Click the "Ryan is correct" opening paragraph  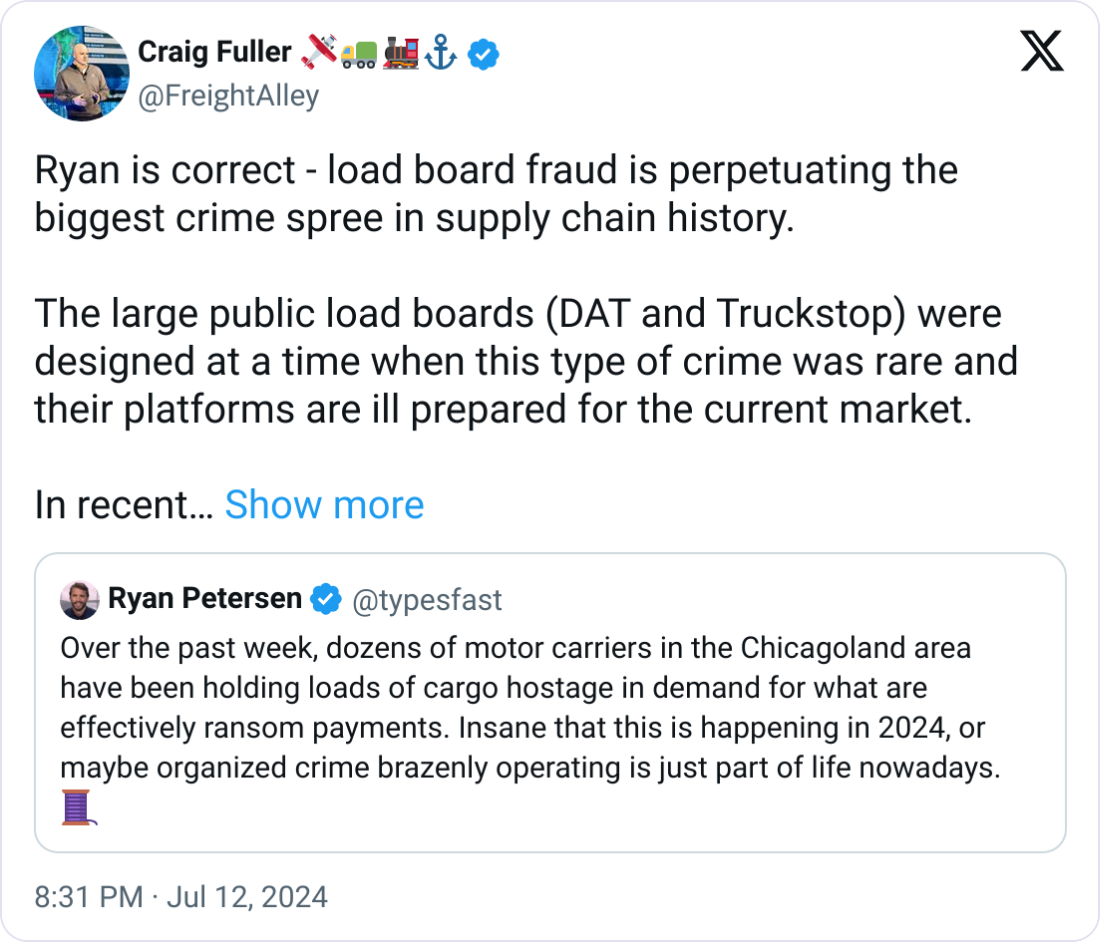(x=496, y=193)
